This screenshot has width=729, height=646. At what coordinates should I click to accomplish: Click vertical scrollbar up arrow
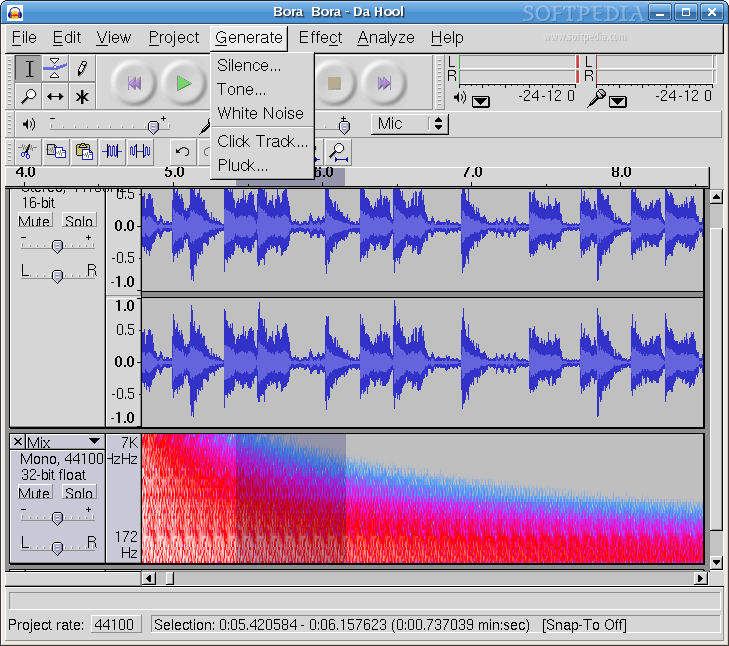[x=716, y=197]
